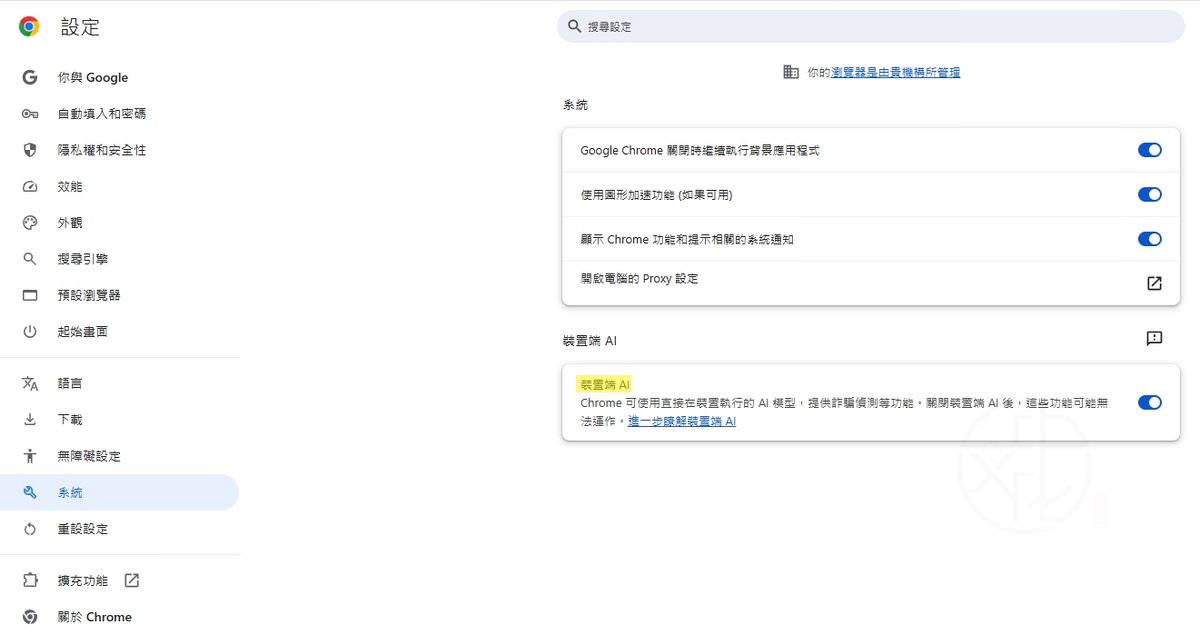Click the 開啟電腦的 Proxy 設定 row

tap(871, 283)
